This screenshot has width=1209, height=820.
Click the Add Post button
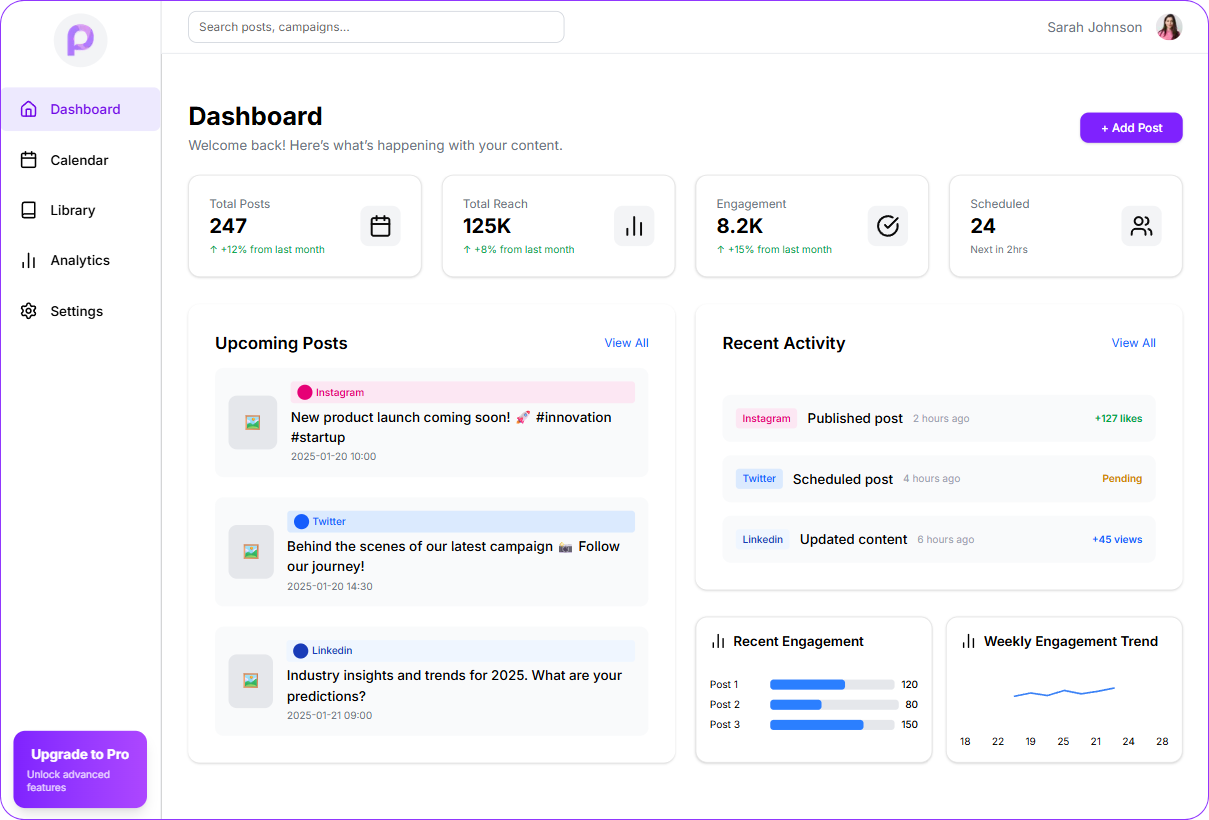1131,128
